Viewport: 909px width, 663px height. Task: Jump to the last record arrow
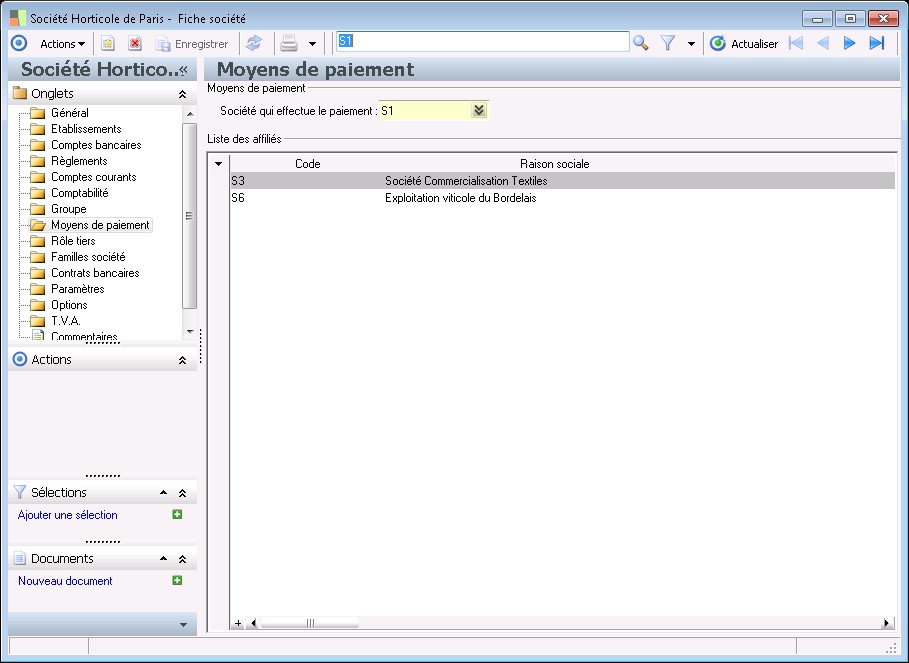[x=877, y=43]
